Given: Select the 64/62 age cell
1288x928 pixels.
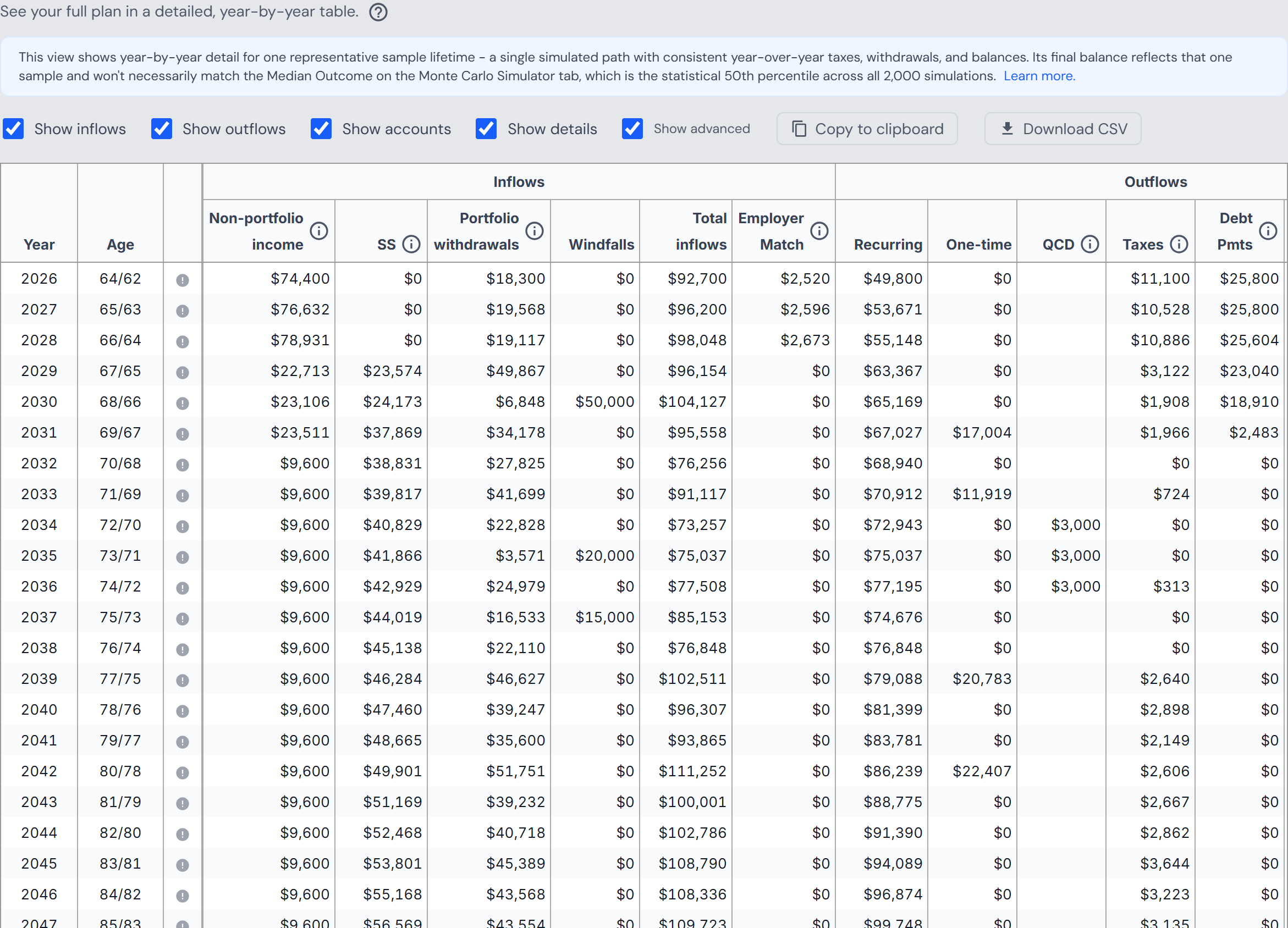Looking at the screenshot, I should (120, 279).
